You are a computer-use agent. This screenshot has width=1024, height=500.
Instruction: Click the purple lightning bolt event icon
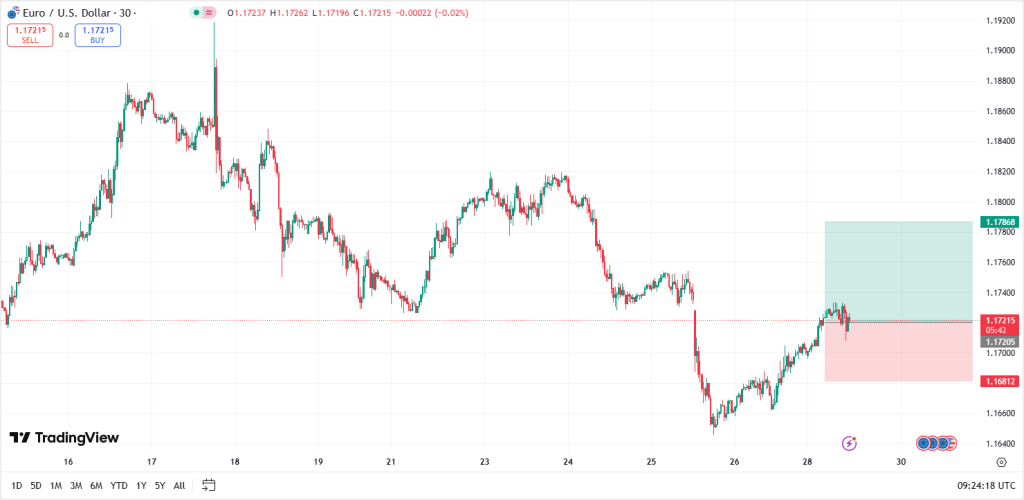pyautogui.click(x=849, y=442)
